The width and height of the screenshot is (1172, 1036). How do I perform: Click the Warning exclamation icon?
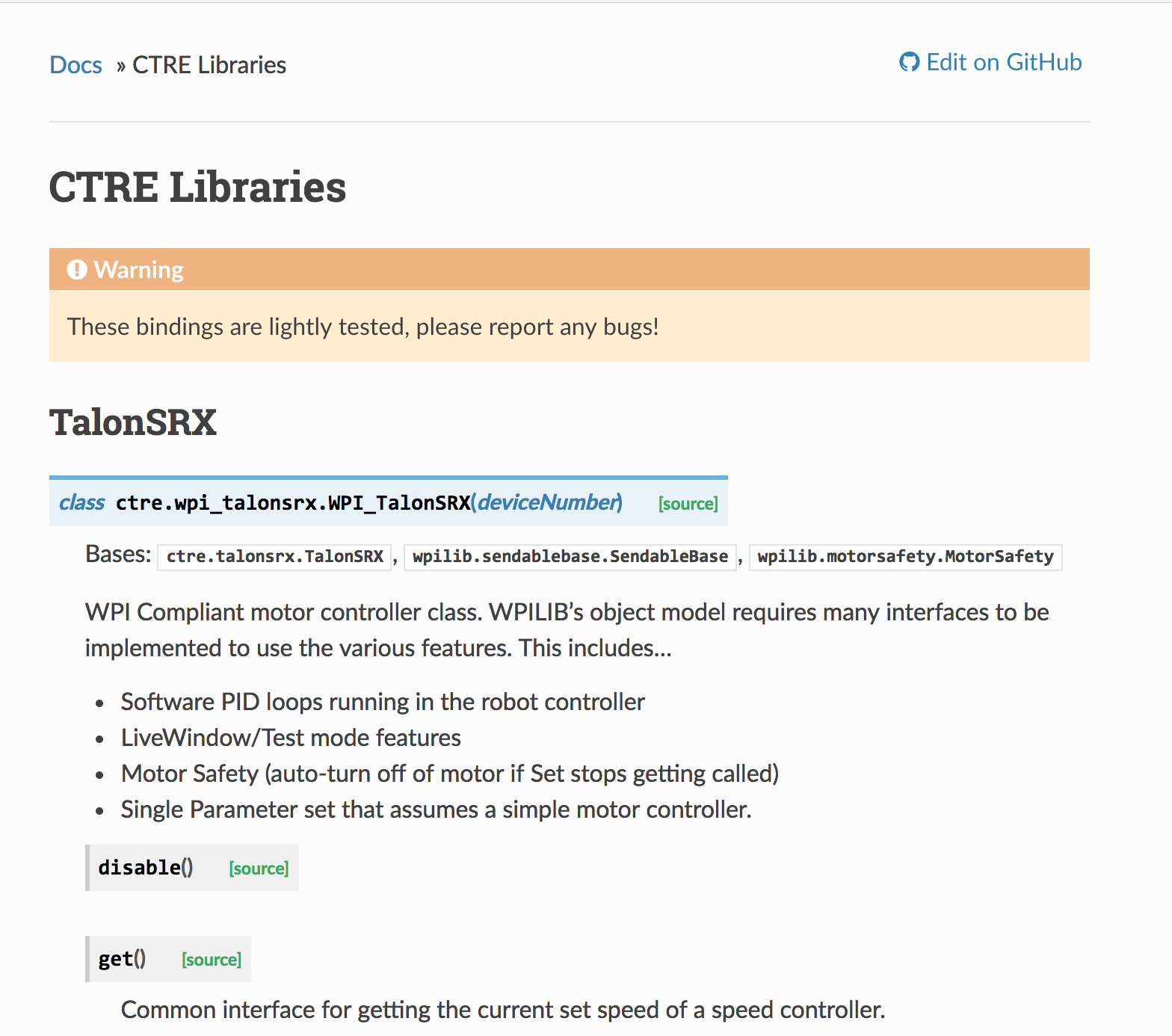pos(77,270)
